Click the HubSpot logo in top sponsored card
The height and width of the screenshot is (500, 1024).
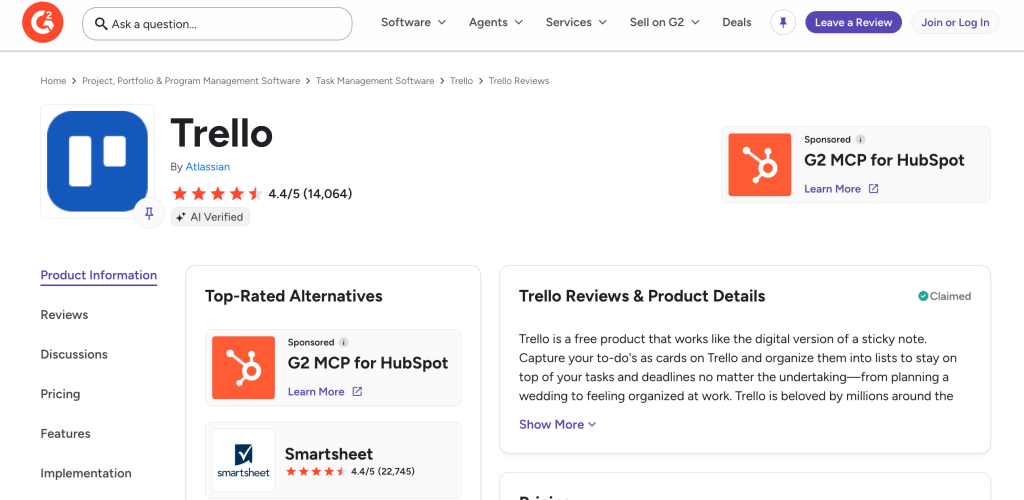pyautogui.click(x=760, y=164)
